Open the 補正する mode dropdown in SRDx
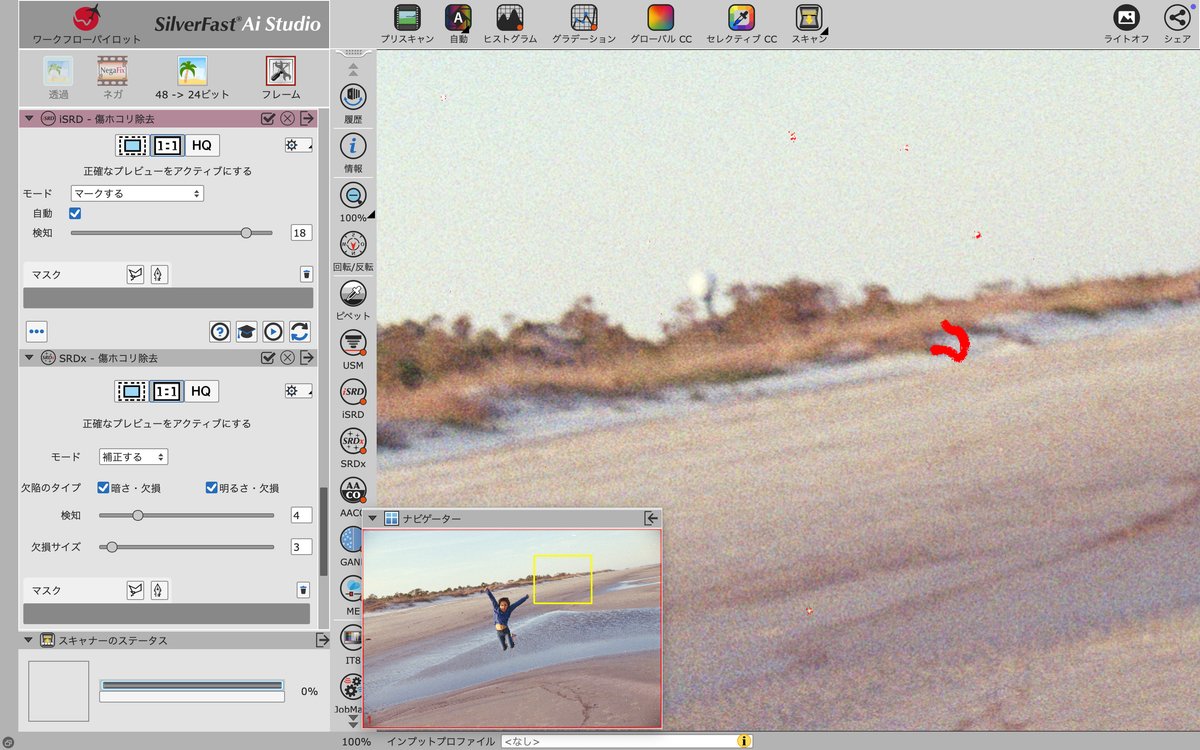This screenshot has width=1200, height=750. click(x=132, y=455)
